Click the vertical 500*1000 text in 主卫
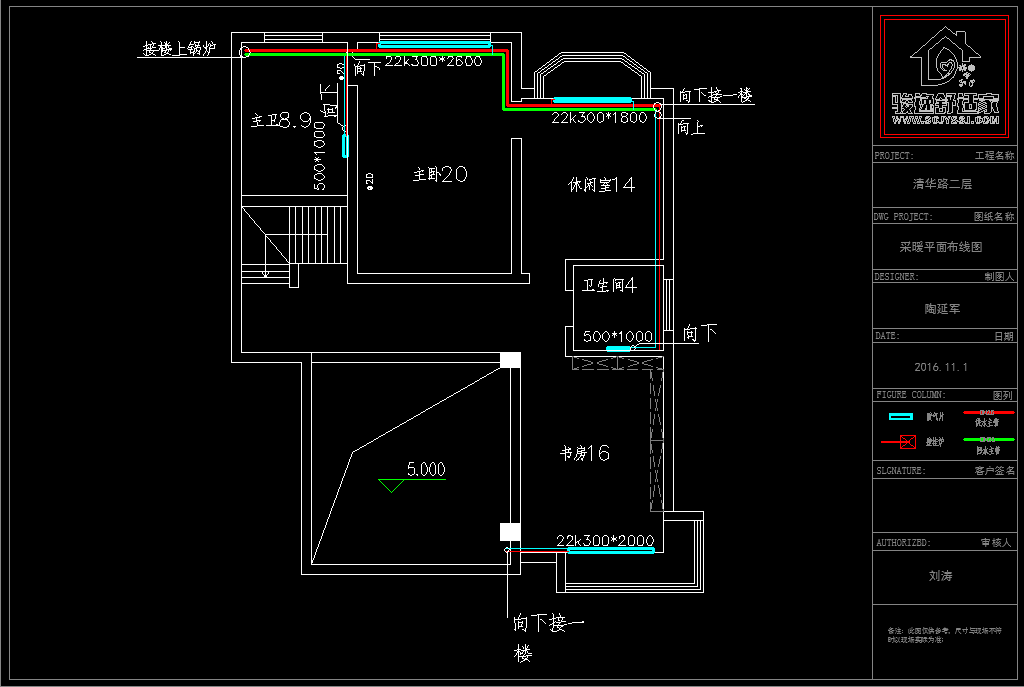The image size is (1024, 687). (x=319, y=156)
